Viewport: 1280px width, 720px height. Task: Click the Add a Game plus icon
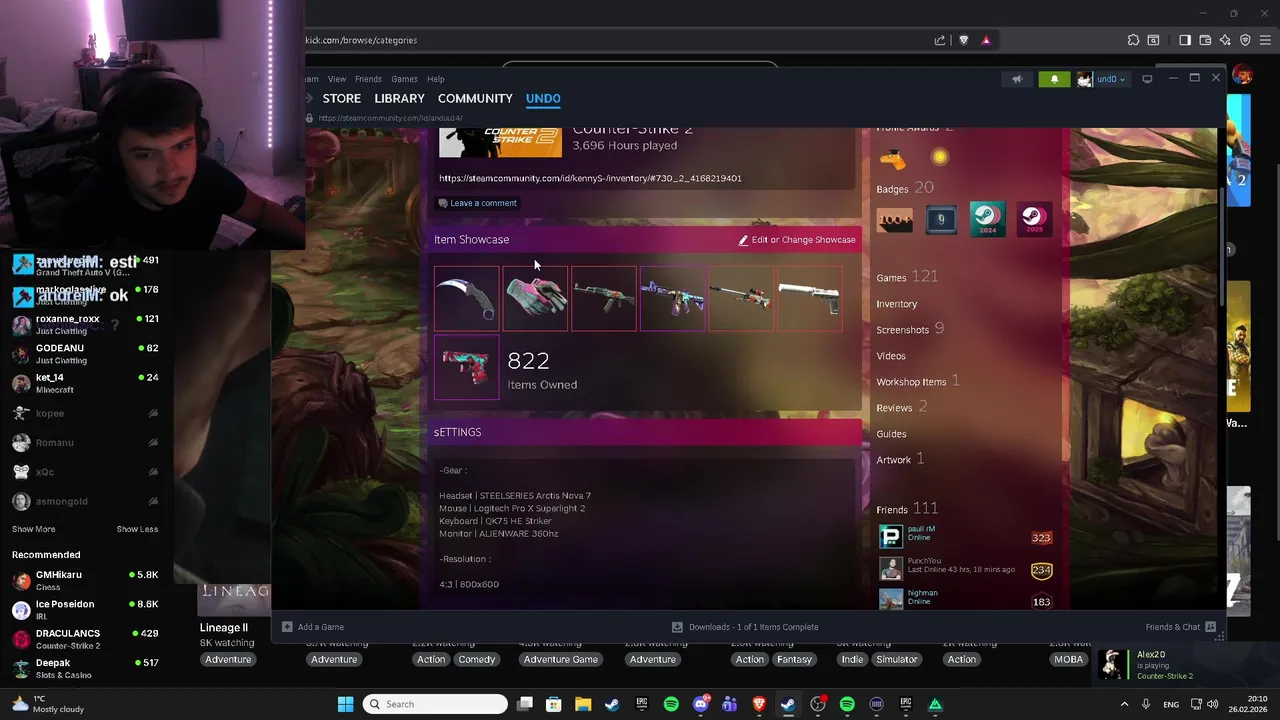click(x=287, y=627)
